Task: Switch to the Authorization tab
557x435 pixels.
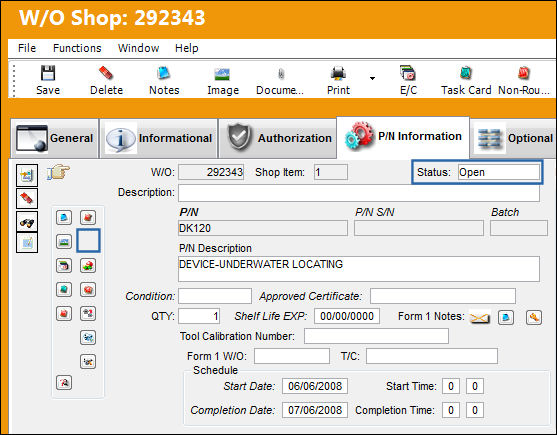Action: (277, 138)
